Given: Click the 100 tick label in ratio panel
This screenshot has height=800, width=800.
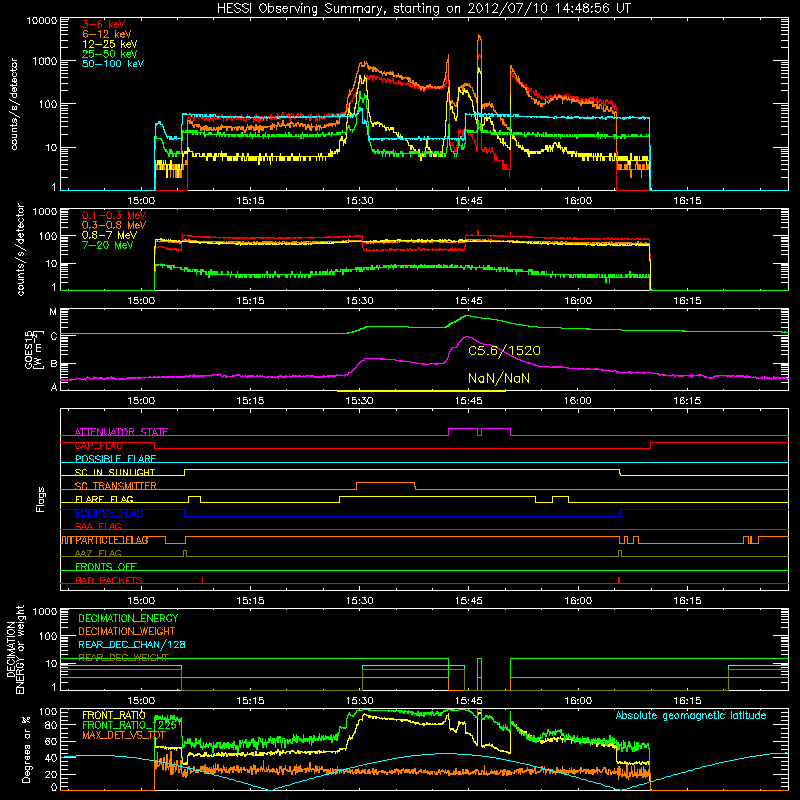Looking at the screenshot, I should pyautogui.click(x=48, y=712).
